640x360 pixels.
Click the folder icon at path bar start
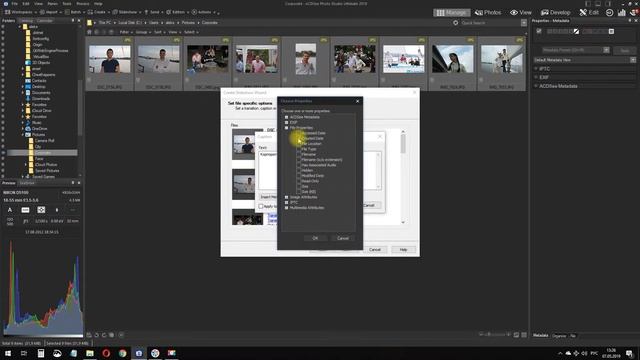point(89,23)
